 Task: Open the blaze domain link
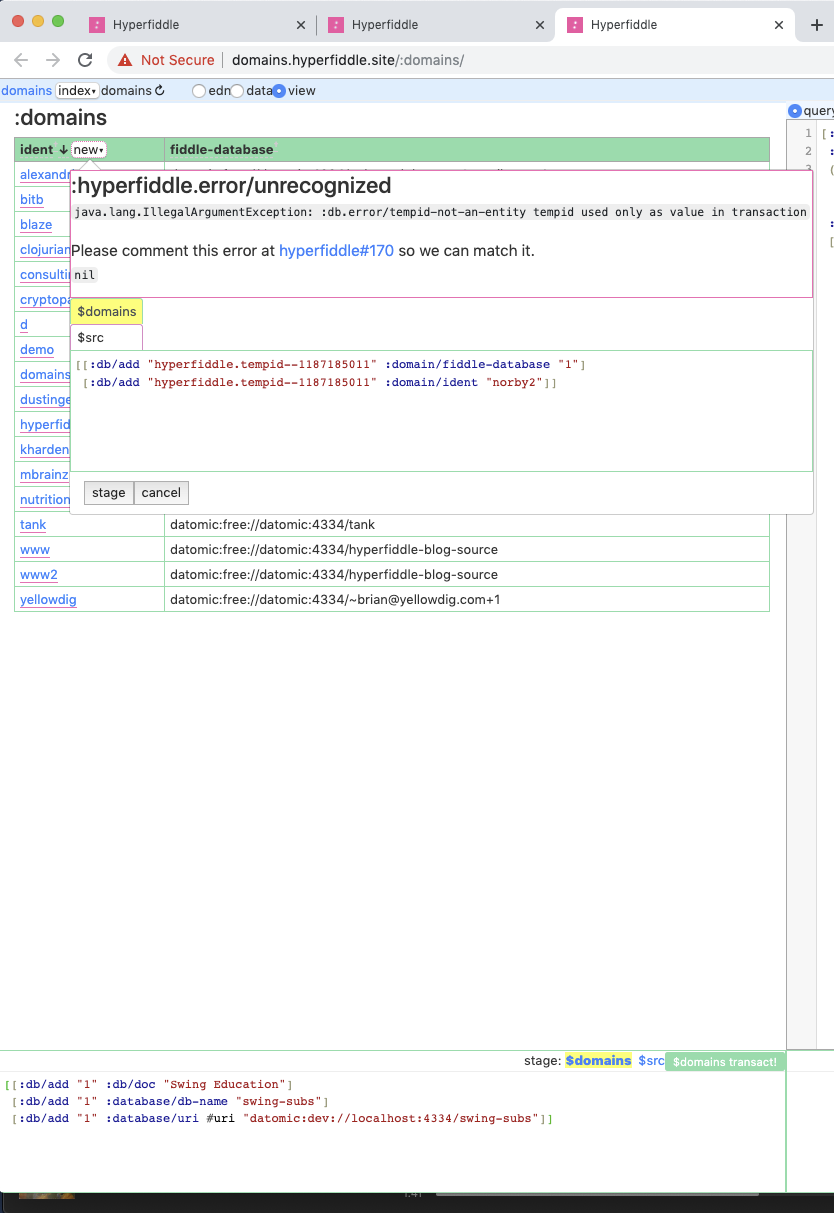tap(36, 225)
